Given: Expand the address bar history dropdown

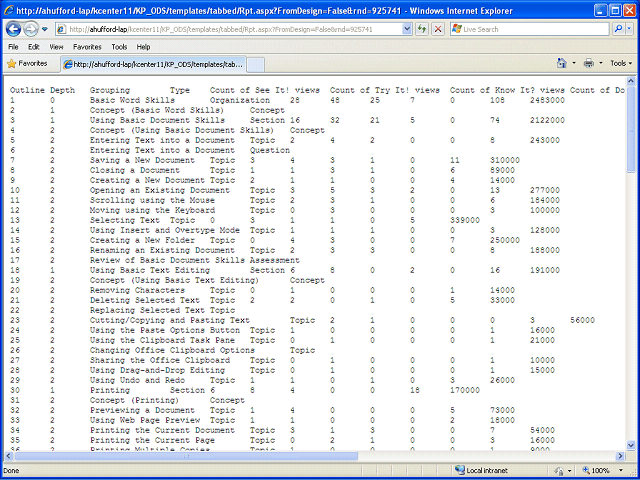Looking at the screenshot, I should coord(407,29).
